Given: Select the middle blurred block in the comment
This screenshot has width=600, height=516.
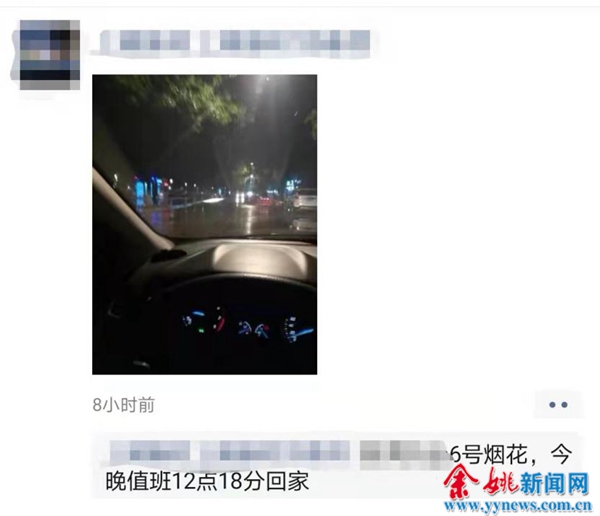Looking at the screenshot, I should pyautogui.click(x=276, y=451).
